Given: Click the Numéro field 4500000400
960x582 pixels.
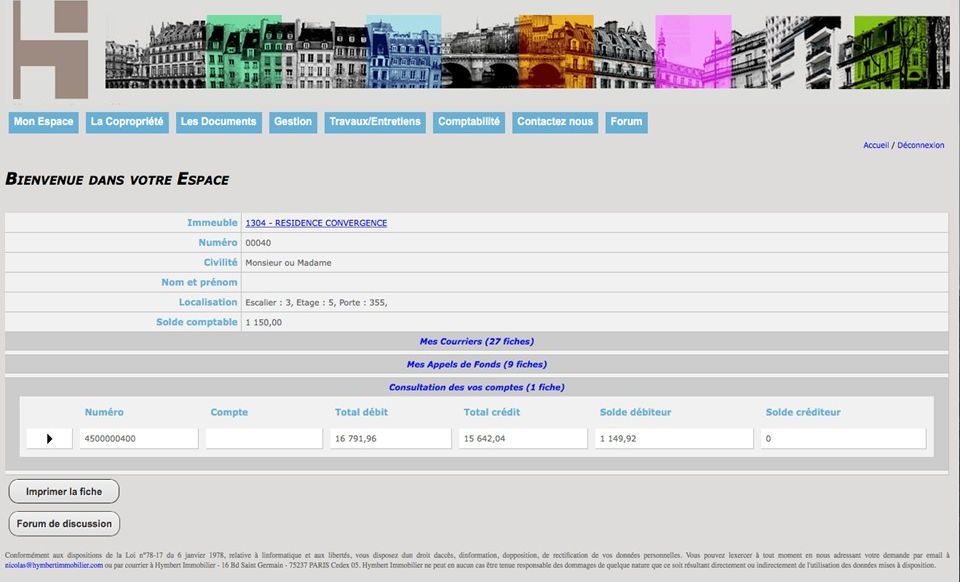Looking at the screenshot, I should [139, 438].
